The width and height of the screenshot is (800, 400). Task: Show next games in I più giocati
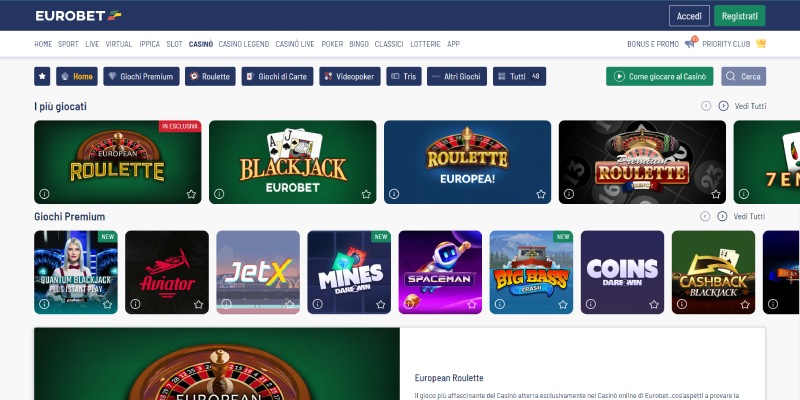pyautogui.click(x=723, y=106)
